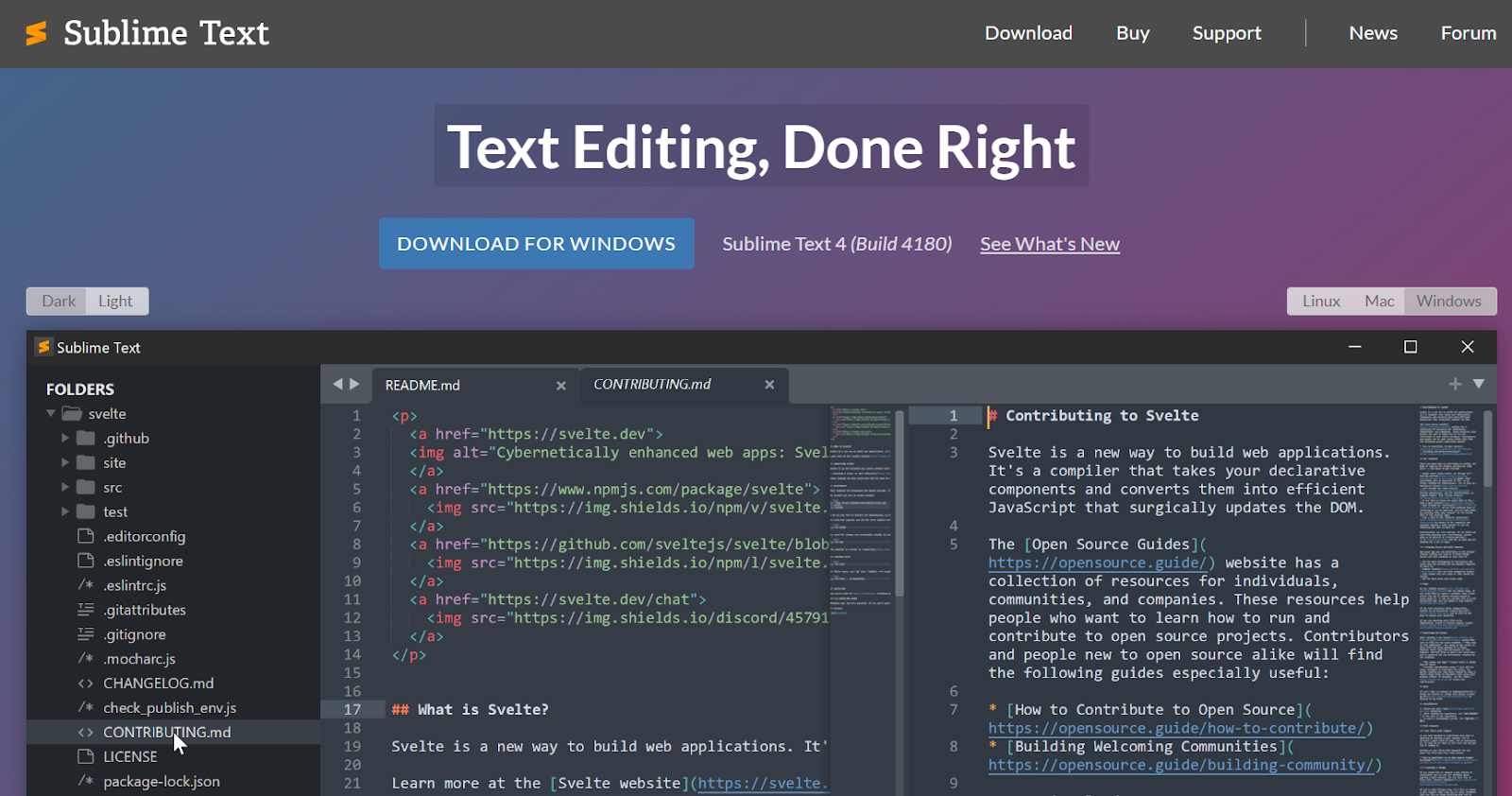The image size is (1512, 796).
Task: Click the .gitattributes lines icon
Action: click(x=86, y=610)
